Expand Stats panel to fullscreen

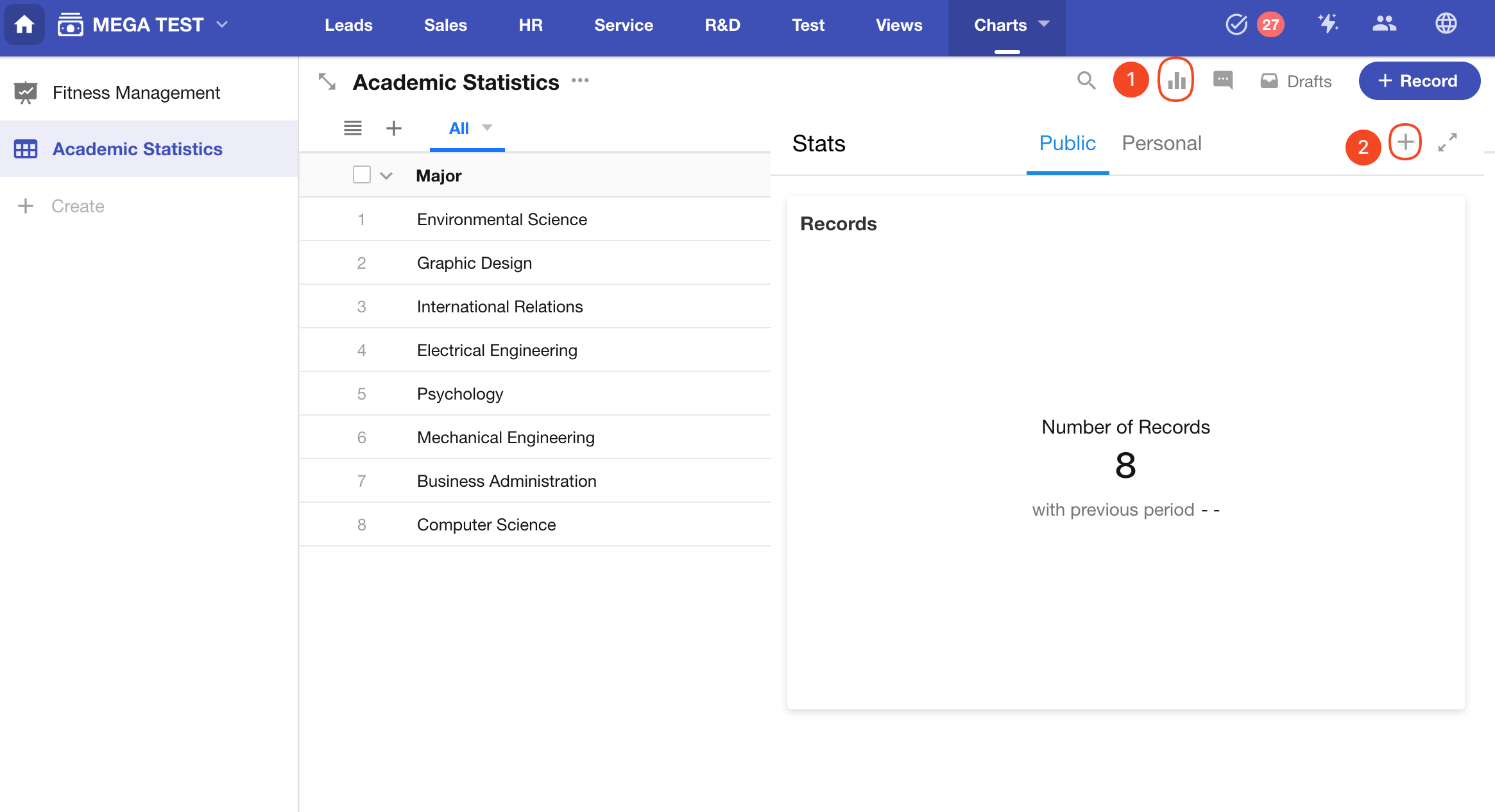(1448, 142)
